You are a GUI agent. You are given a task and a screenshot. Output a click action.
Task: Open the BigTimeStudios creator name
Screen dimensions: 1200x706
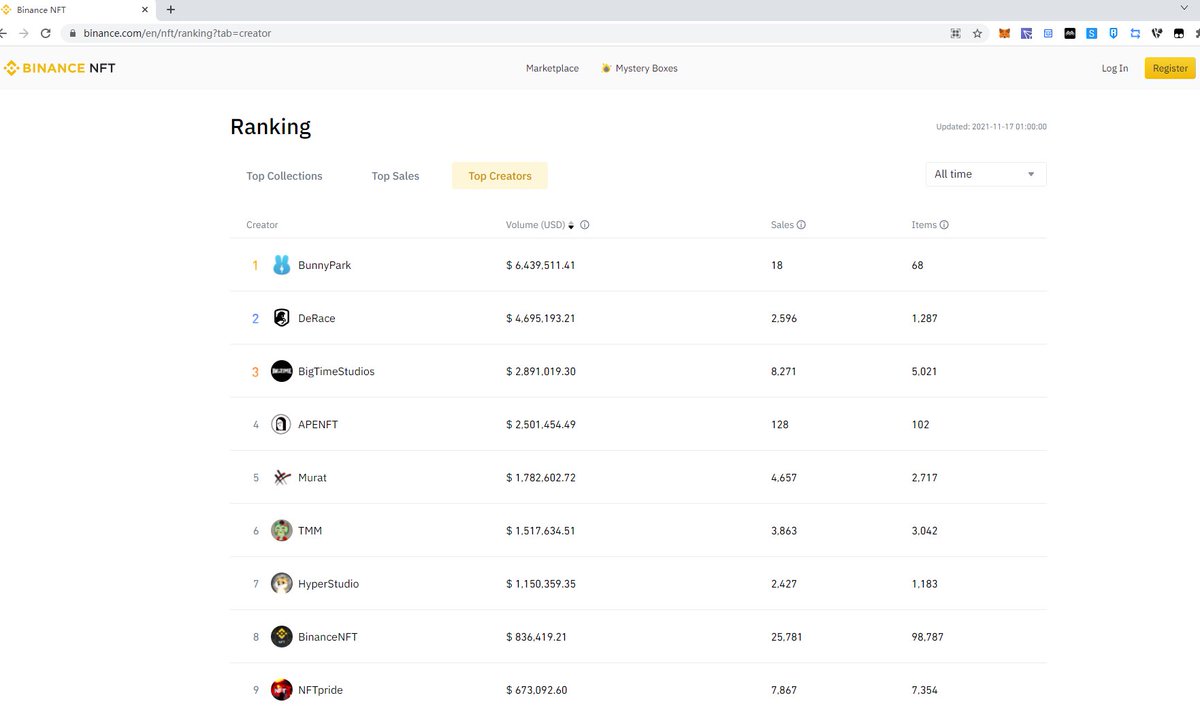336,371
